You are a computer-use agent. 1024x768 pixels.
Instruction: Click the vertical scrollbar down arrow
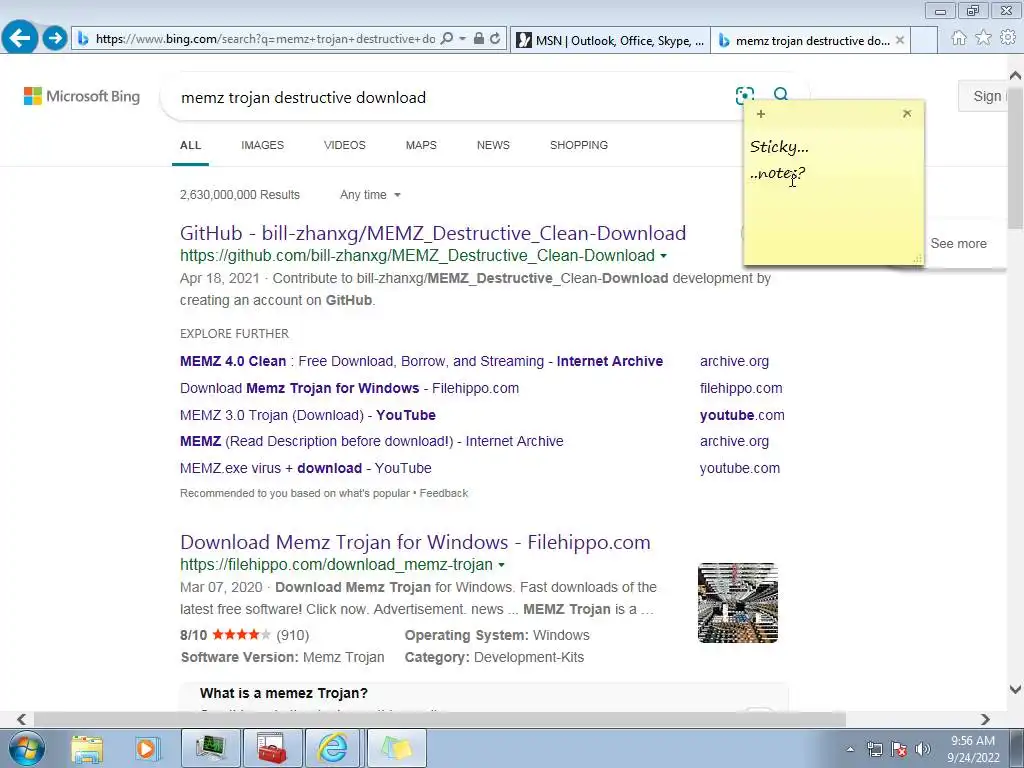(x=1015, y=689)
